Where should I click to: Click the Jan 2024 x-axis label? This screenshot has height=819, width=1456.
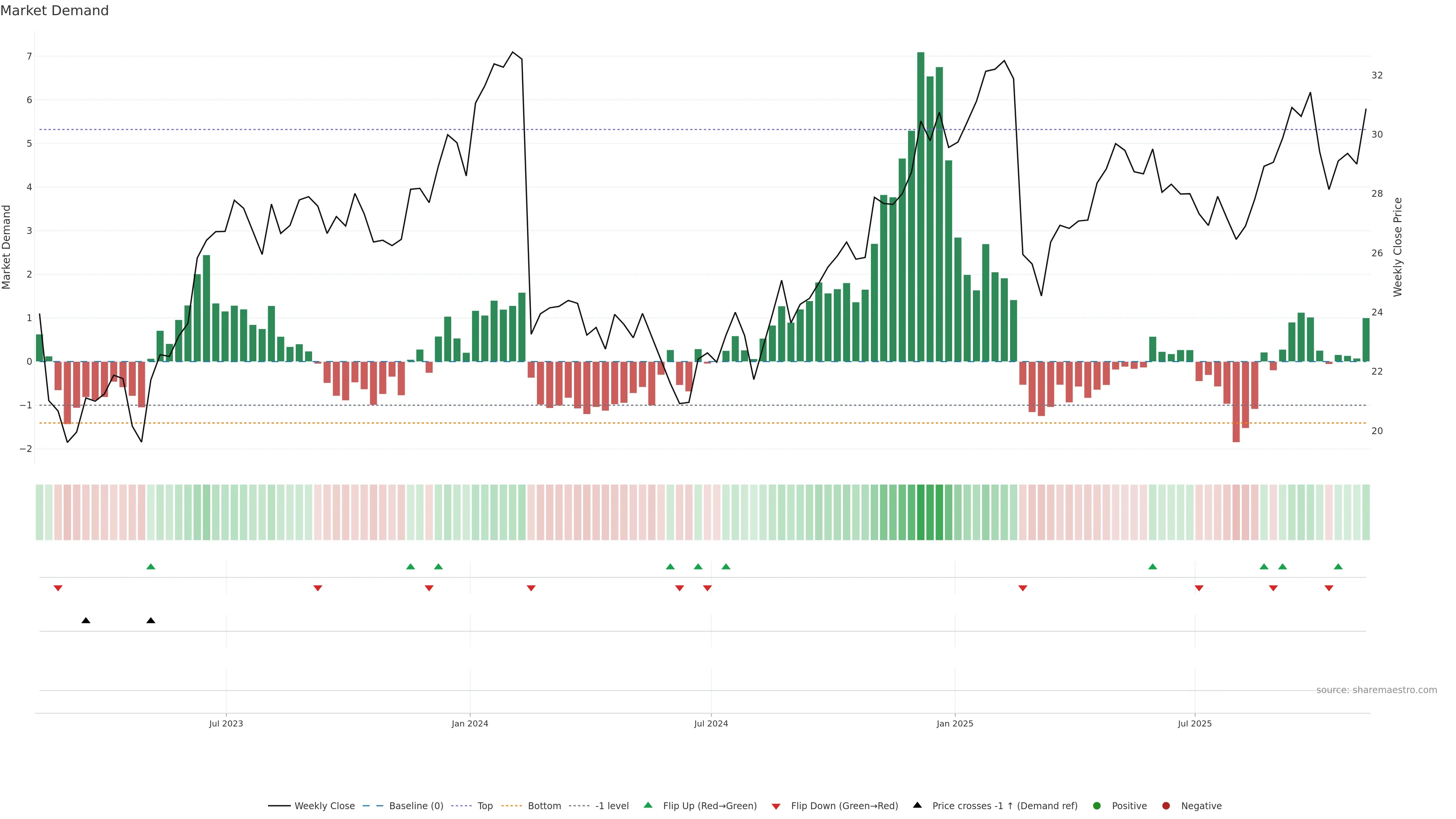point(470,723)
